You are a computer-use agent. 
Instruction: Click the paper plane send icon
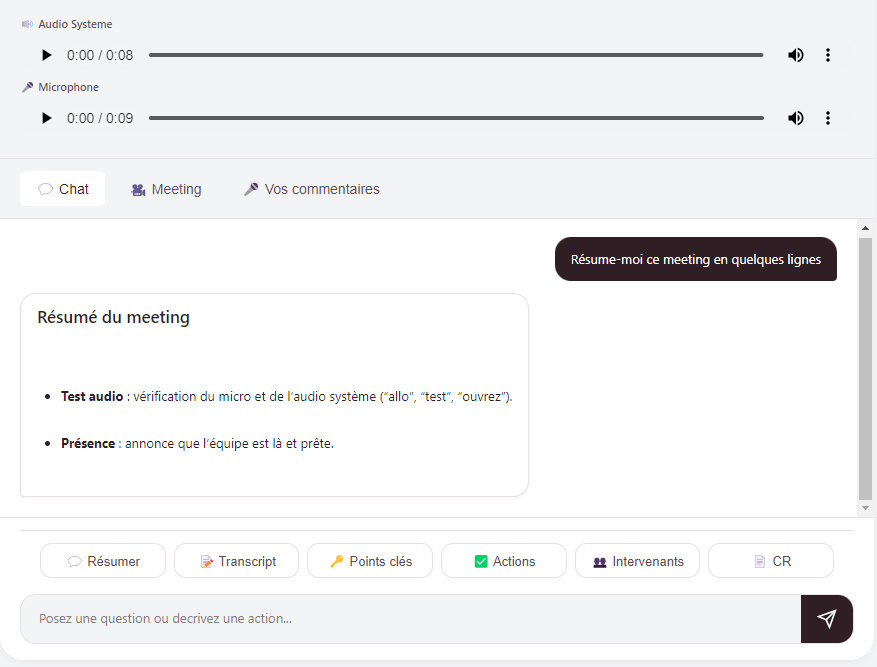click(826, 618)
